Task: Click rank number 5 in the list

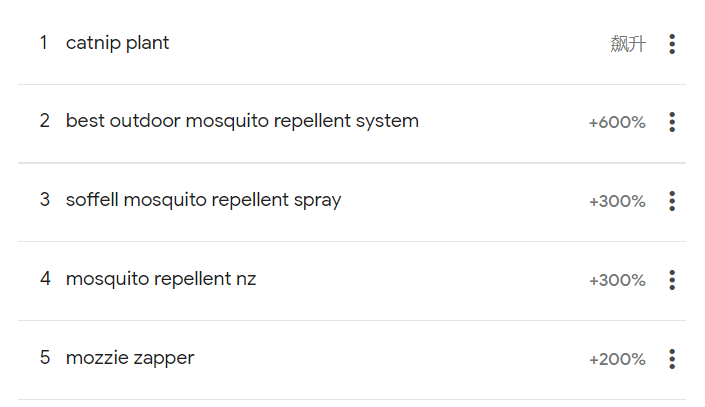Action: click(45, 358)
